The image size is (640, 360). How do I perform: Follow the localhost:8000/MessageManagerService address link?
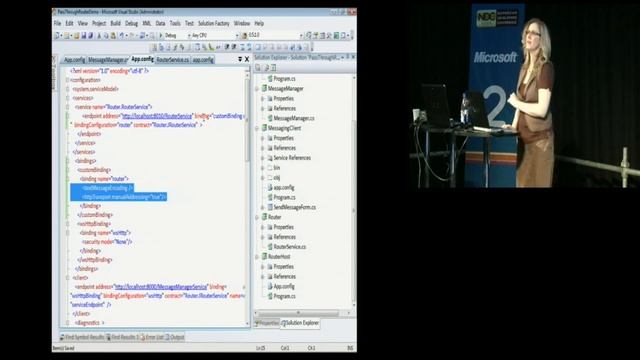click(161, 287)
